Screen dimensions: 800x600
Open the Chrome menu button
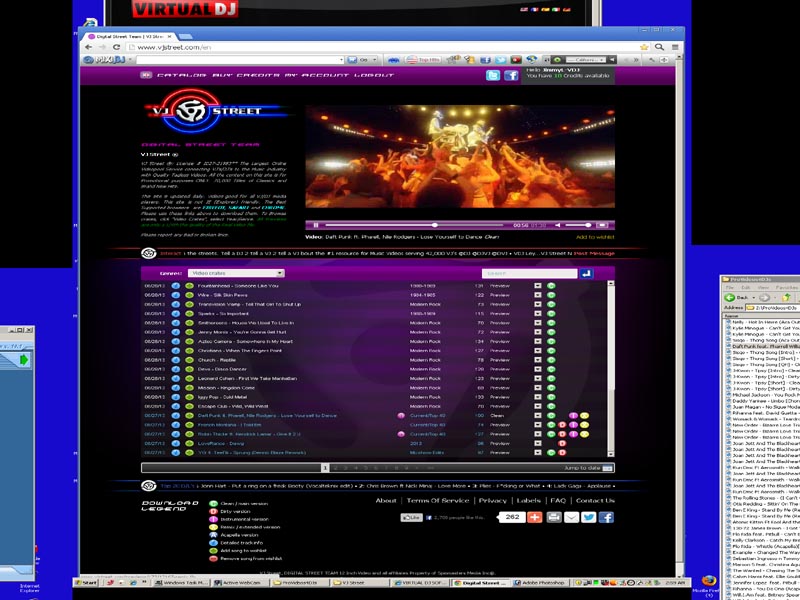coord(674,47)
